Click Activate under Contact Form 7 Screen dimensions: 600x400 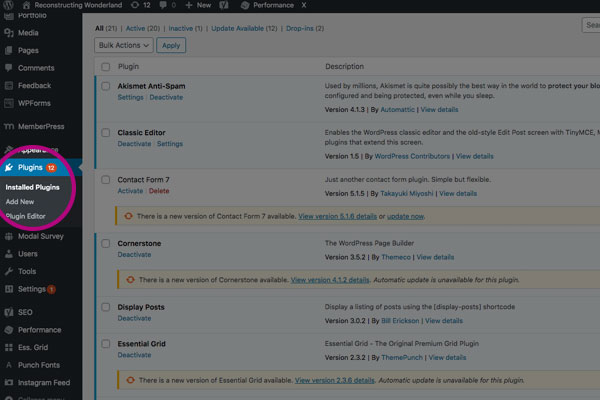point(130,190)
